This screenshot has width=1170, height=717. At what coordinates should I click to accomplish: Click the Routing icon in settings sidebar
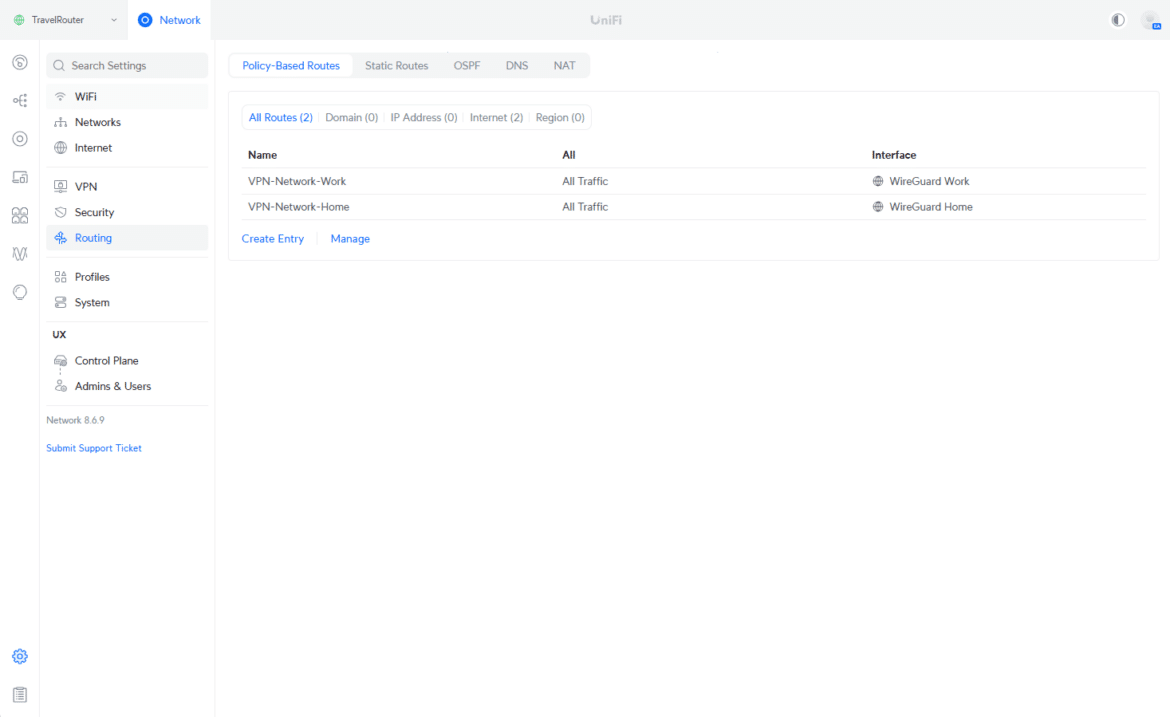[60, 238]
